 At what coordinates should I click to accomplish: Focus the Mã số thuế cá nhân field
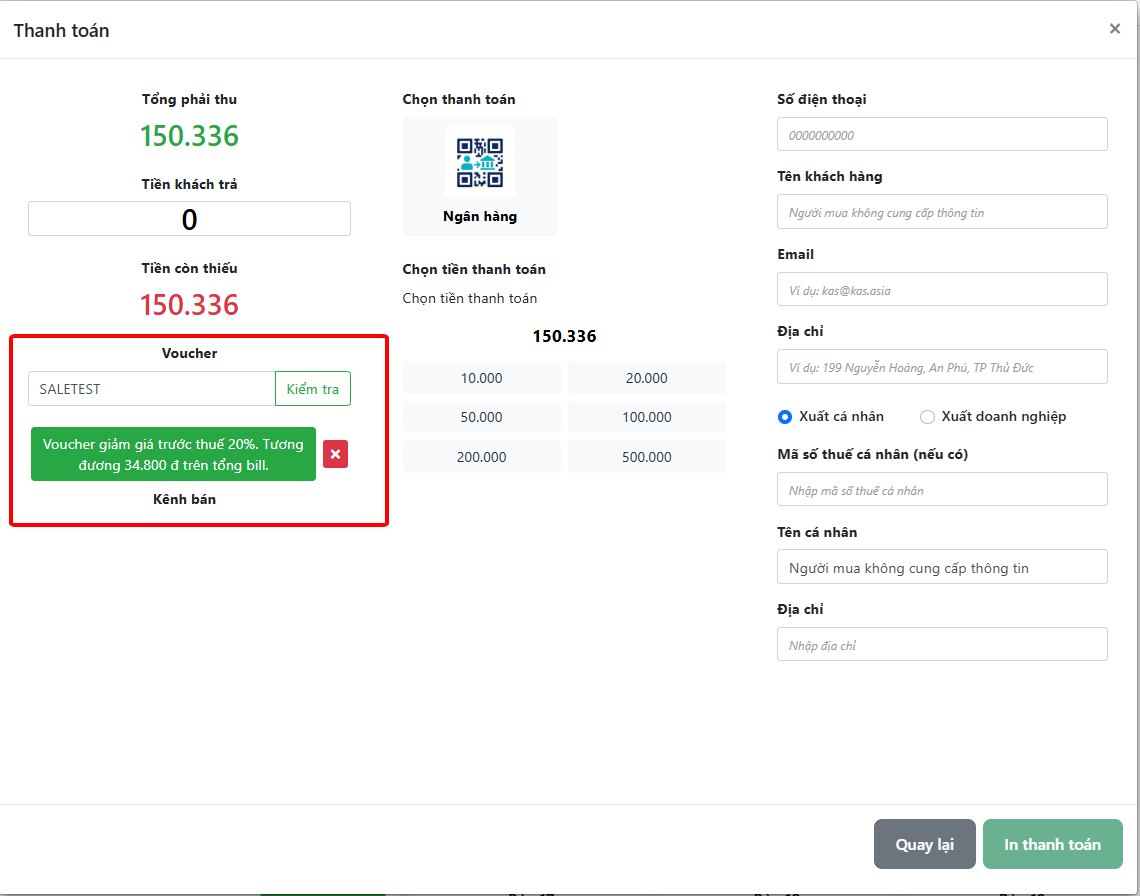pyautogui.click(x=942, y=490)
